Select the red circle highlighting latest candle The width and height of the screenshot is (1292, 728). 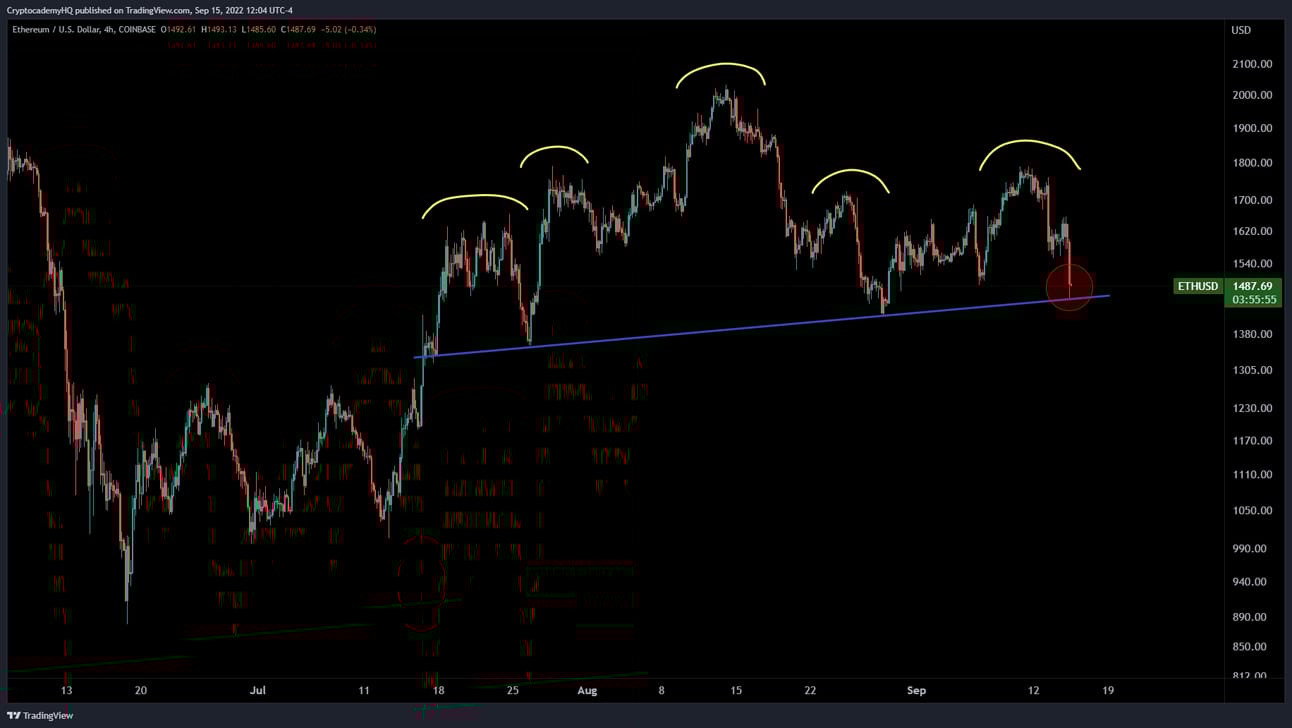[1069, 287]
